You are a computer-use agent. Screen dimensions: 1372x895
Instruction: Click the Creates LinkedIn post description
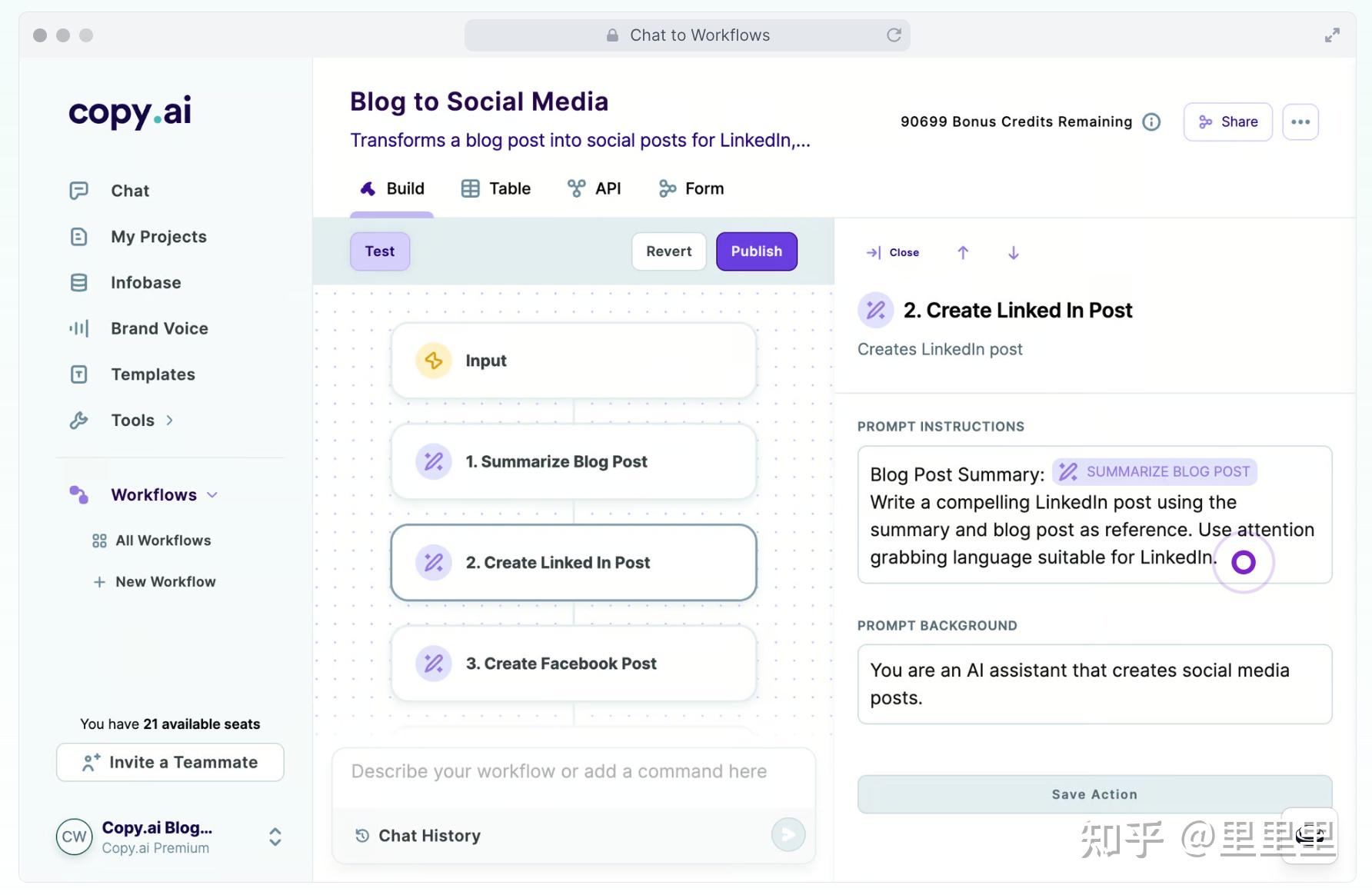[x=940, y=350]
